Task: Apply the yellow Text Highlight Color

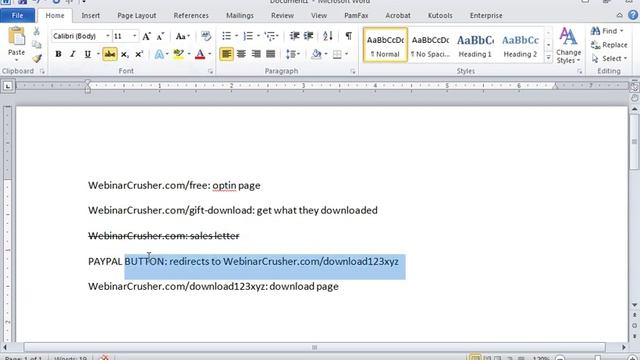Action: (178, 54)
